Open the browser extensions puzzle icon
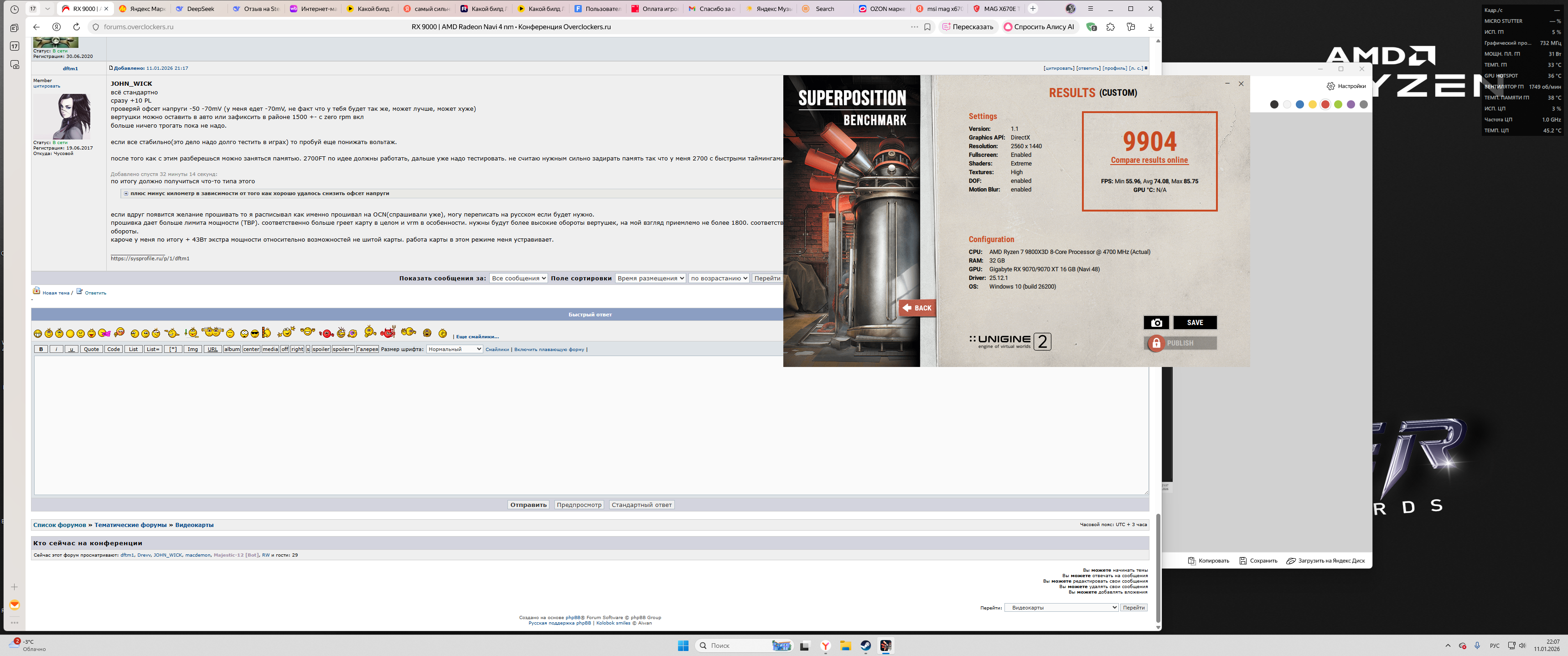Screen dimensions: 1568x656 click(1110, 27)
